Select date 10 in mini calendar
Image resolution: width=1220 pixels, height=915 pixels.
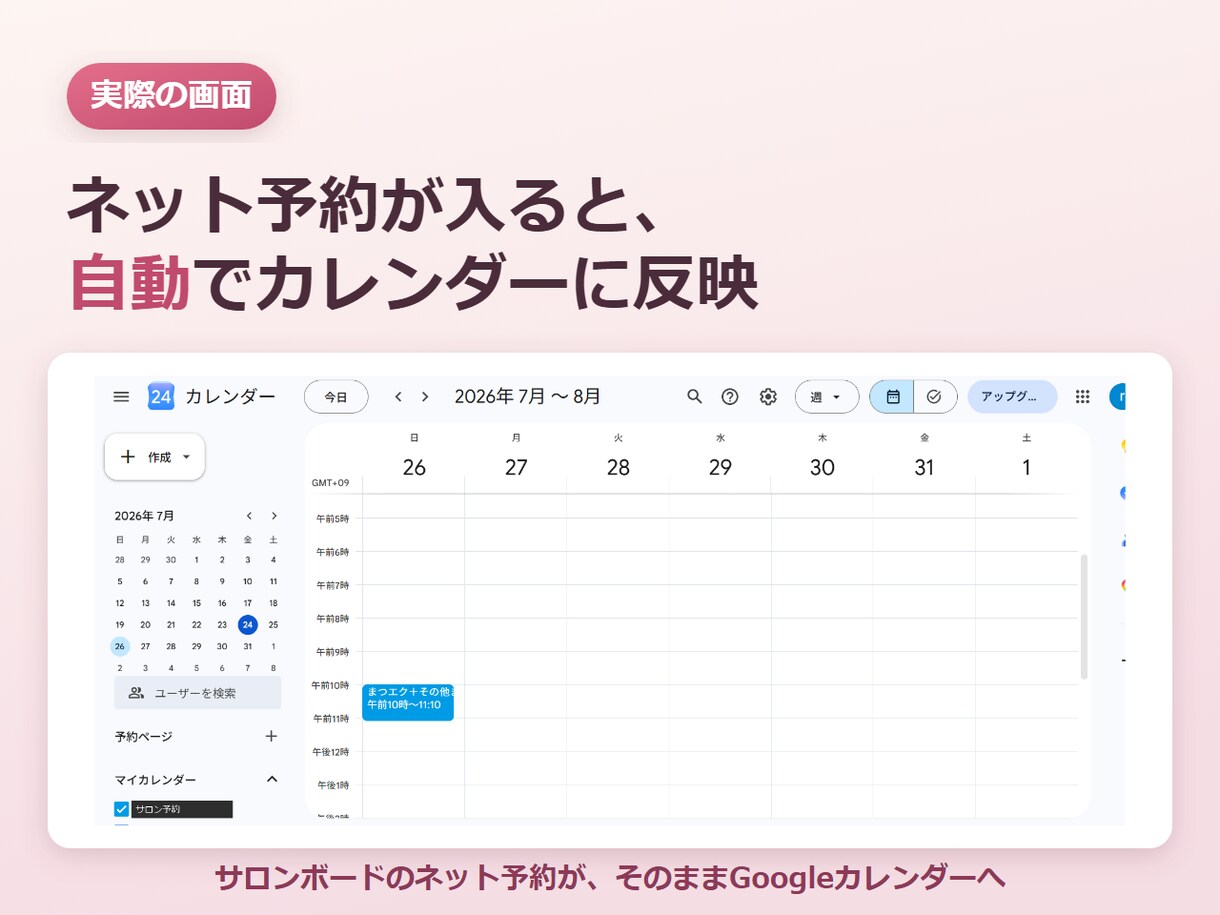(x=248, y=581)
